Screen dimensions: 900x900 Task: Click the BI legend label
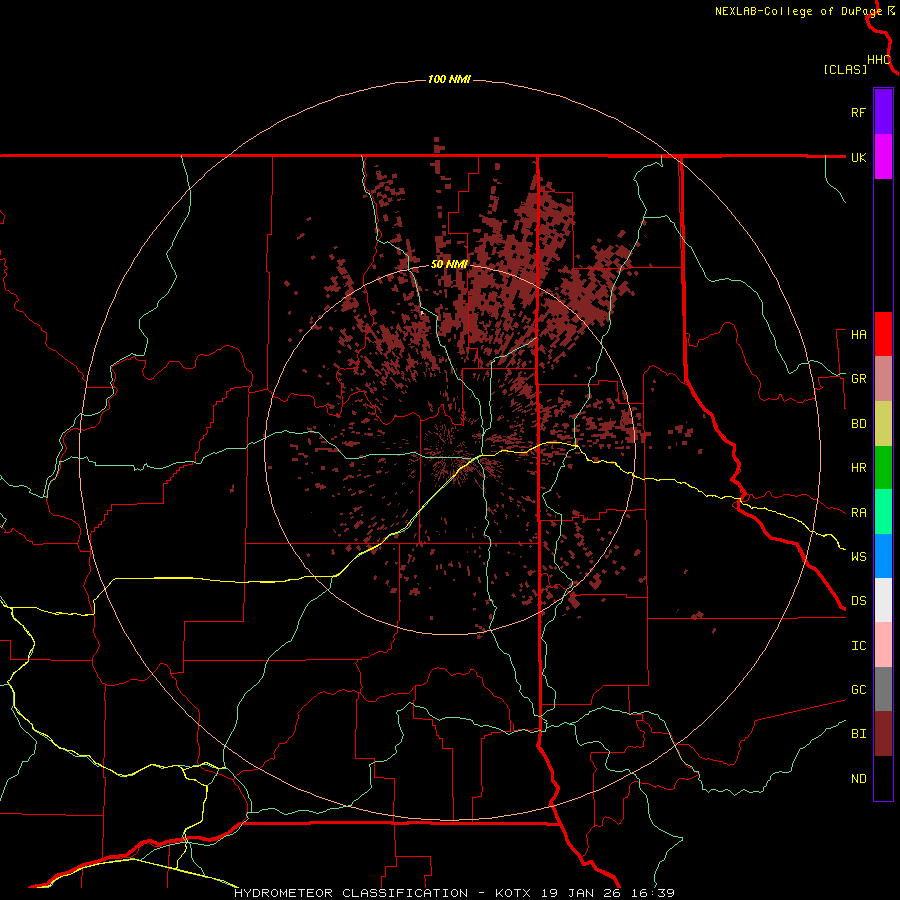coord(858,734)
